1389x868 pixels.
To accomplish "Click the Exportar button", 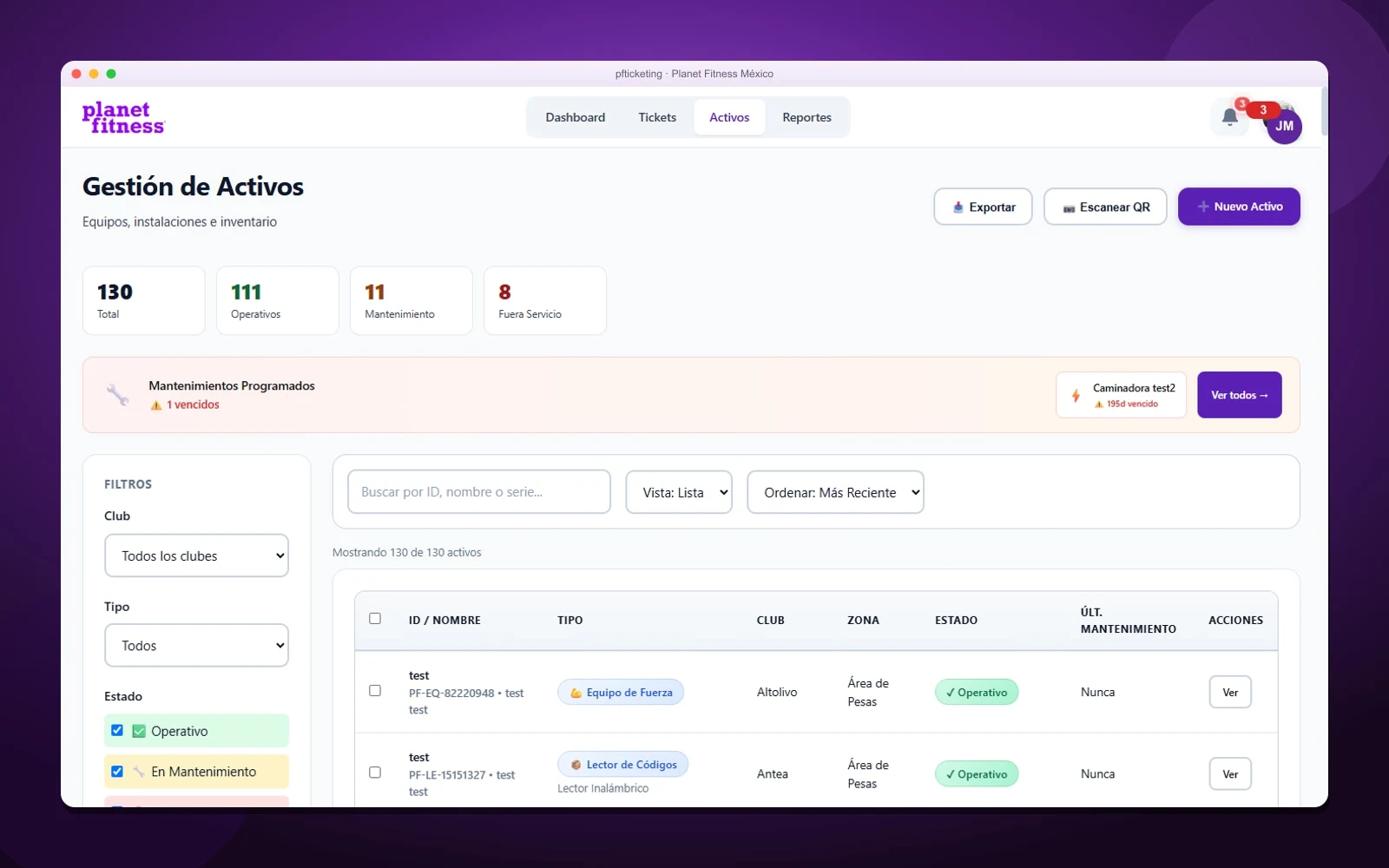I will click(983, 207).
